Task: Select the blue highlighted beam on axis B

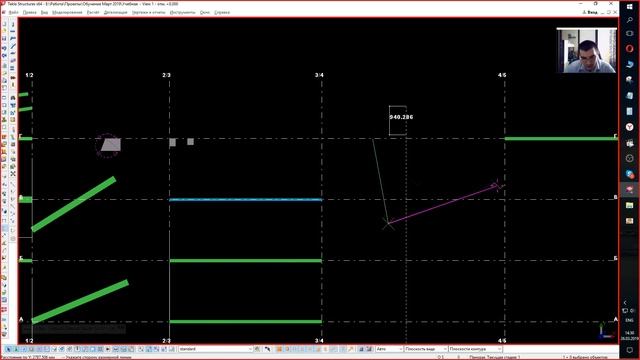Action: point(246,200)
